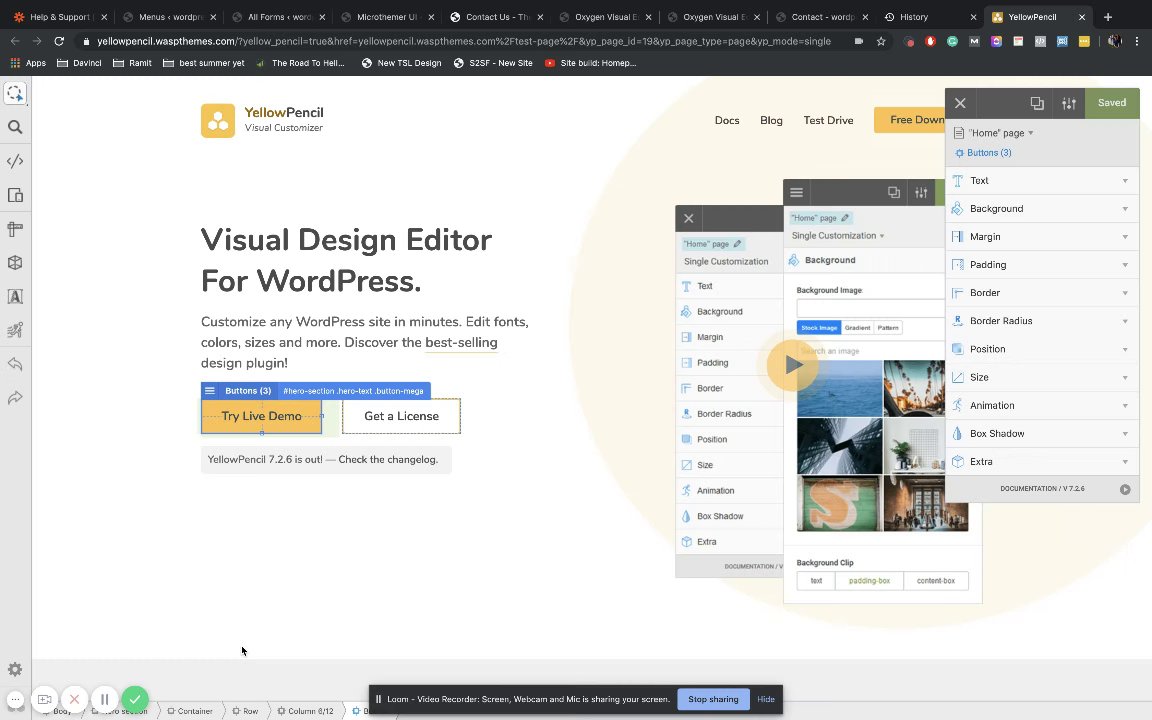Click the Get a License button

coord(401,416)
